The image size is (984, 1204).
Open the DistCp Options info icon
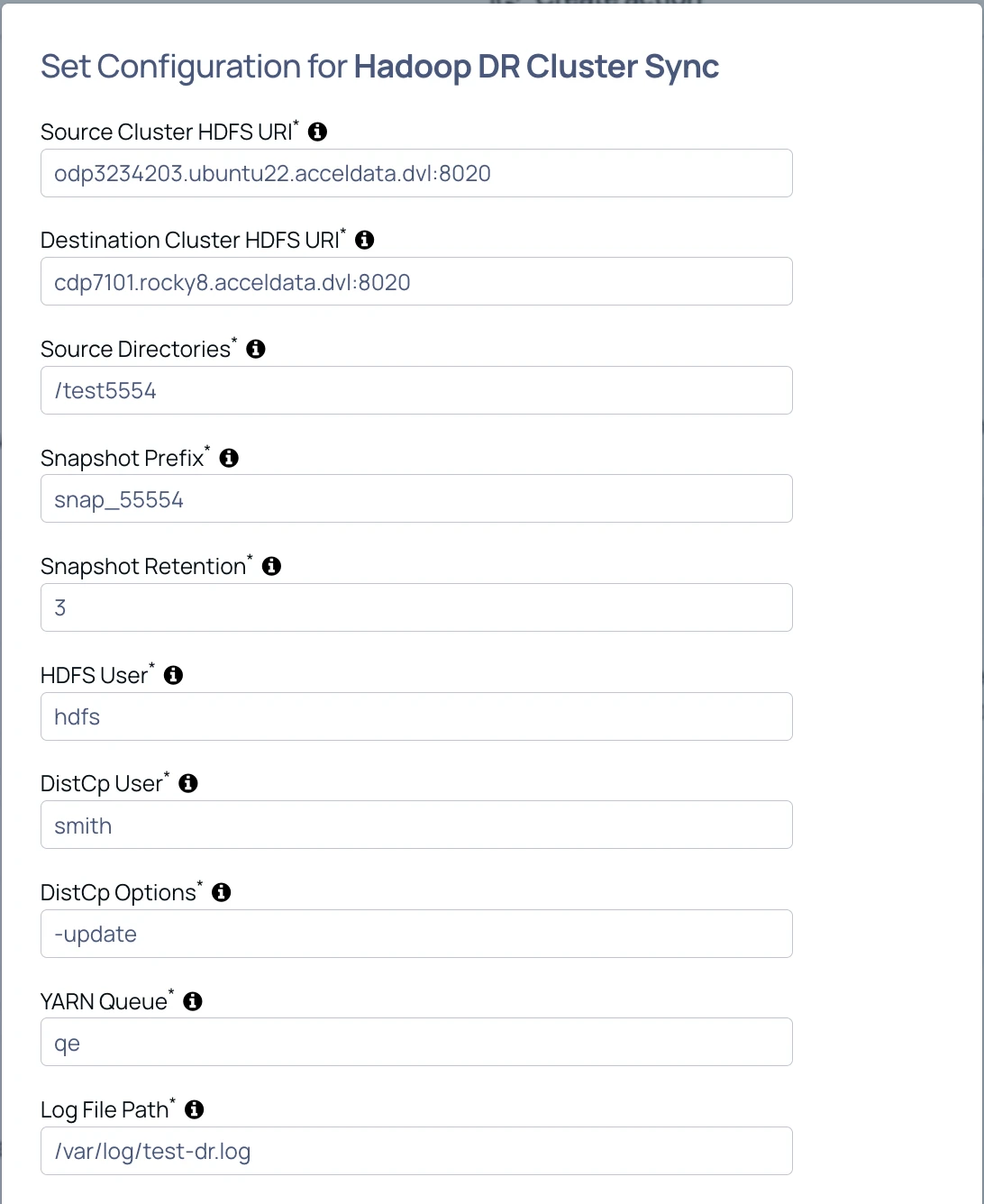[x=221, y=892]
